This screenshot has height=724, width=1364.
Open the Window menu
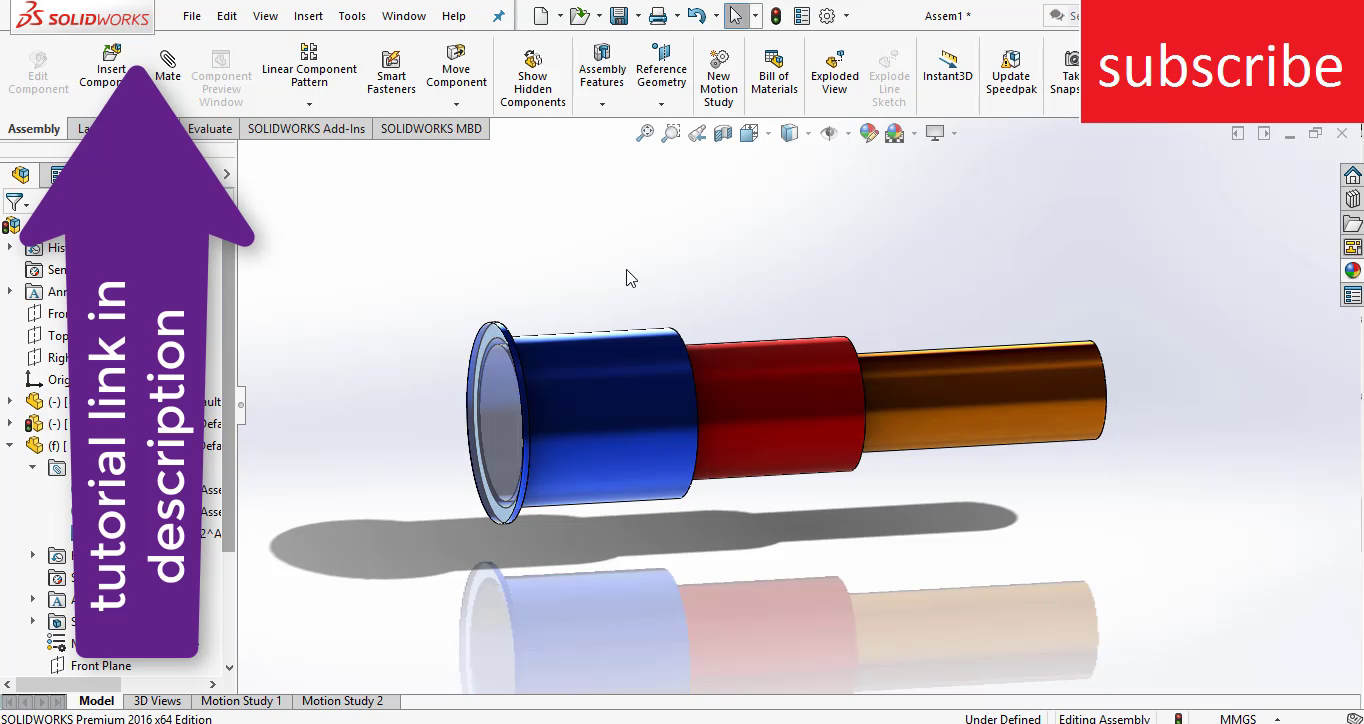(x=404, y=16)
